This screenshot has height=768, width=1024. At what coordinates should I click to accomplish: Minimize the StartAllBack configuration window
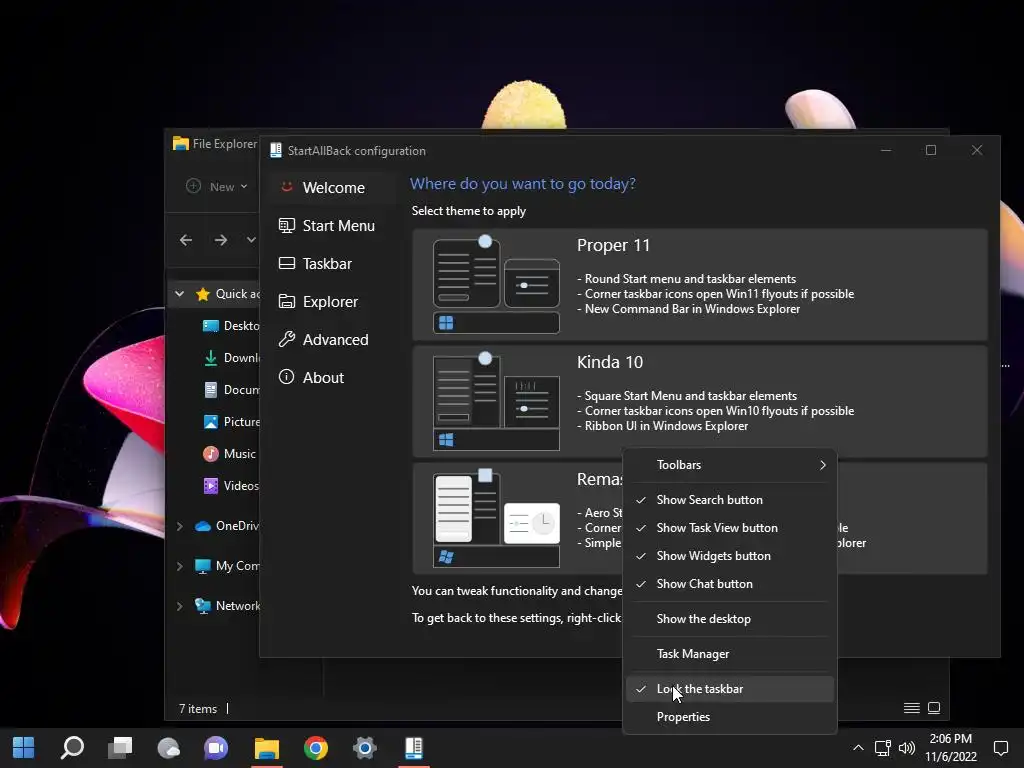click(x=886, y=150)
